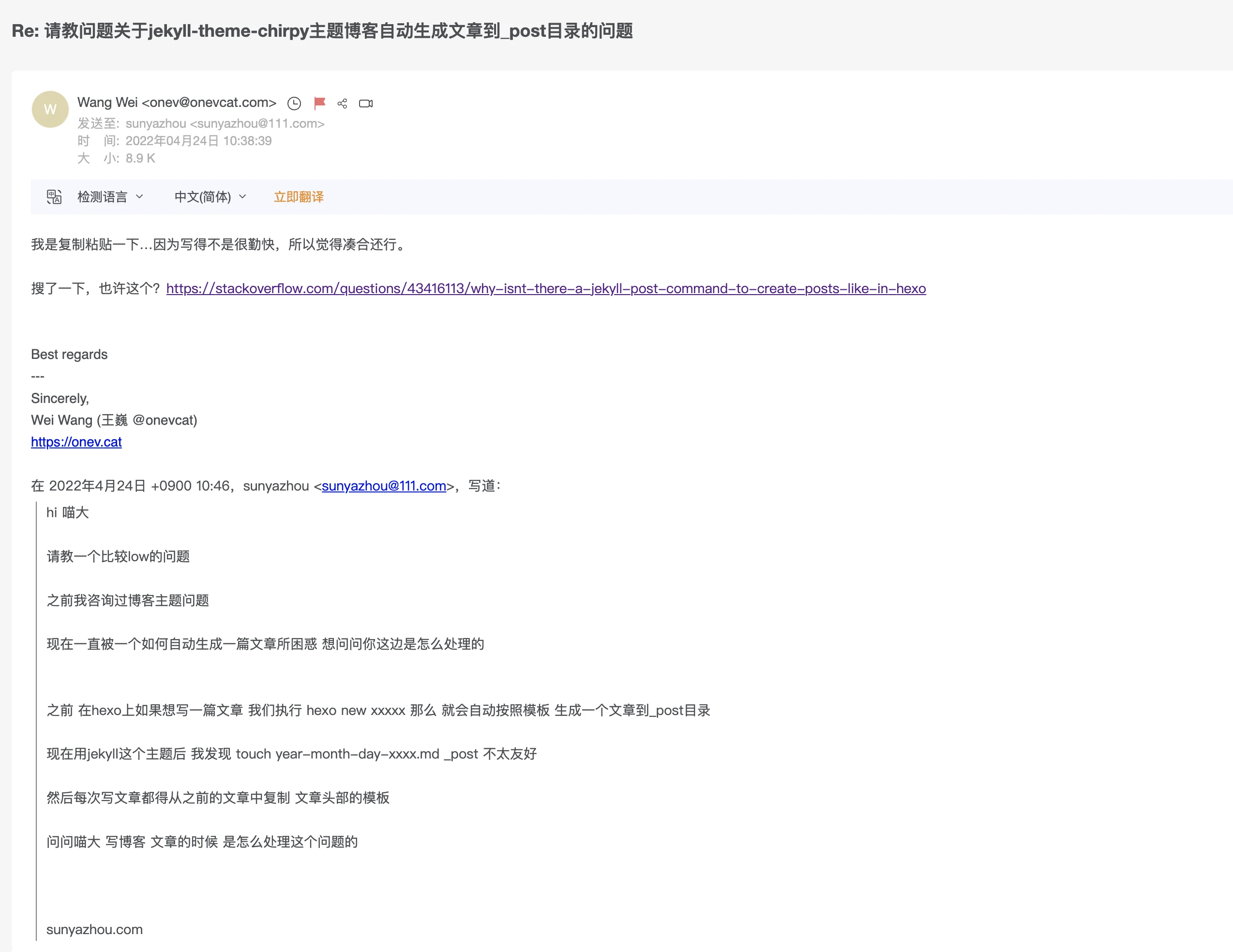Open the stackoverflow.com question link
Screen dimensions: 1233x952
click(x=545, y=288)
